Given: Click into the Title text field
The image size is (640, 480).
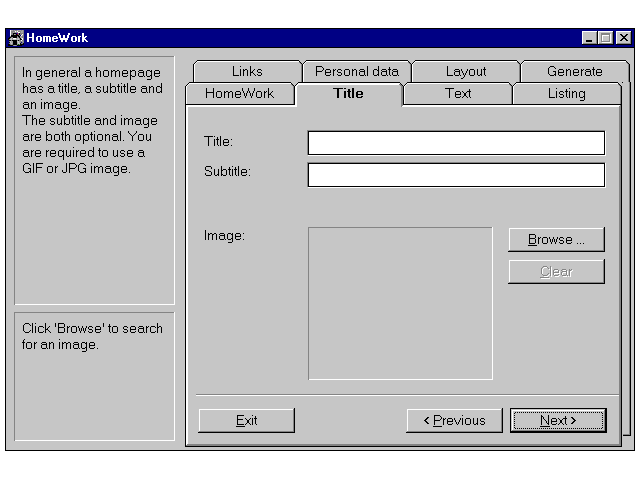Looking at the screenshot, I should [x=456, y=143].
